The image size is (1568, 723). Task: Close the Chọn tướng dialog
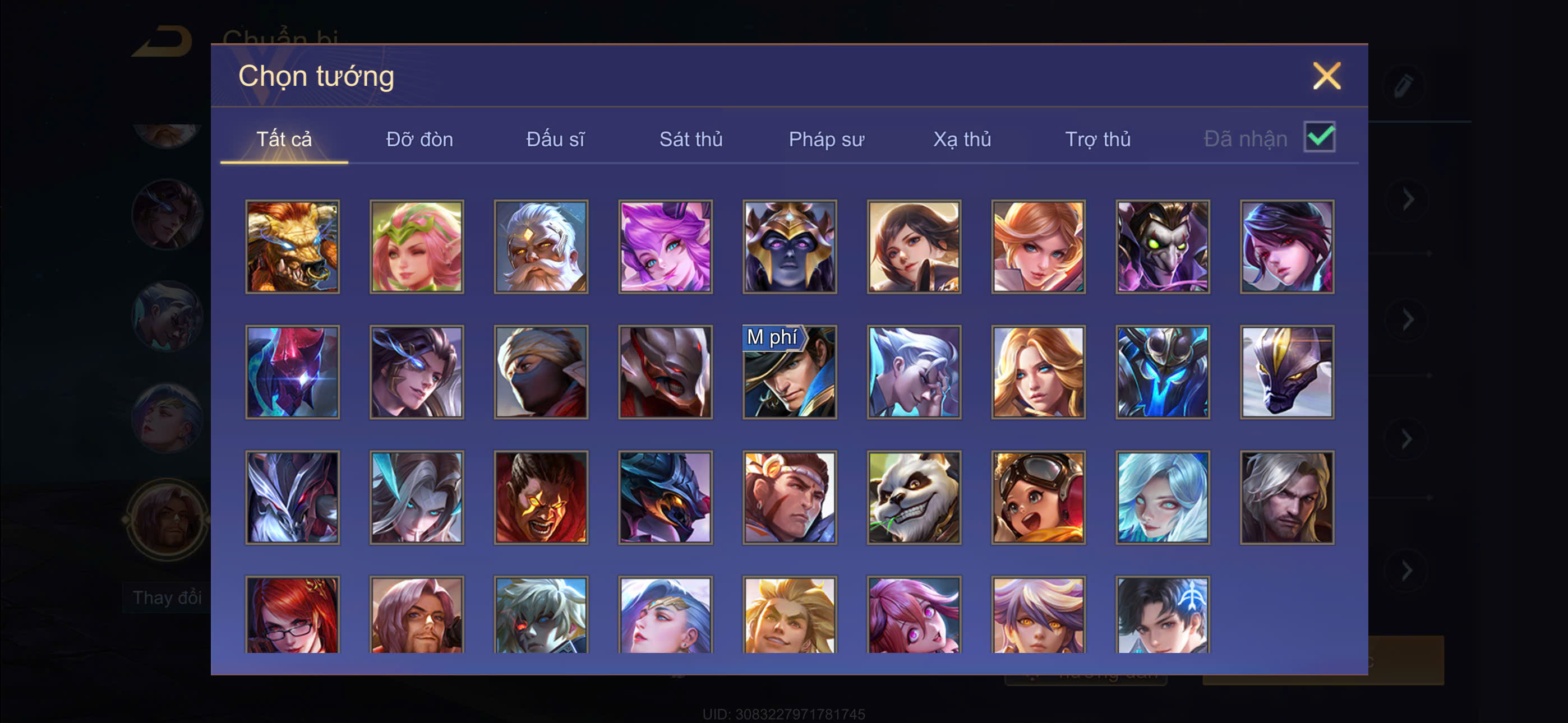pyautogui.click(x=1326, y=76)
